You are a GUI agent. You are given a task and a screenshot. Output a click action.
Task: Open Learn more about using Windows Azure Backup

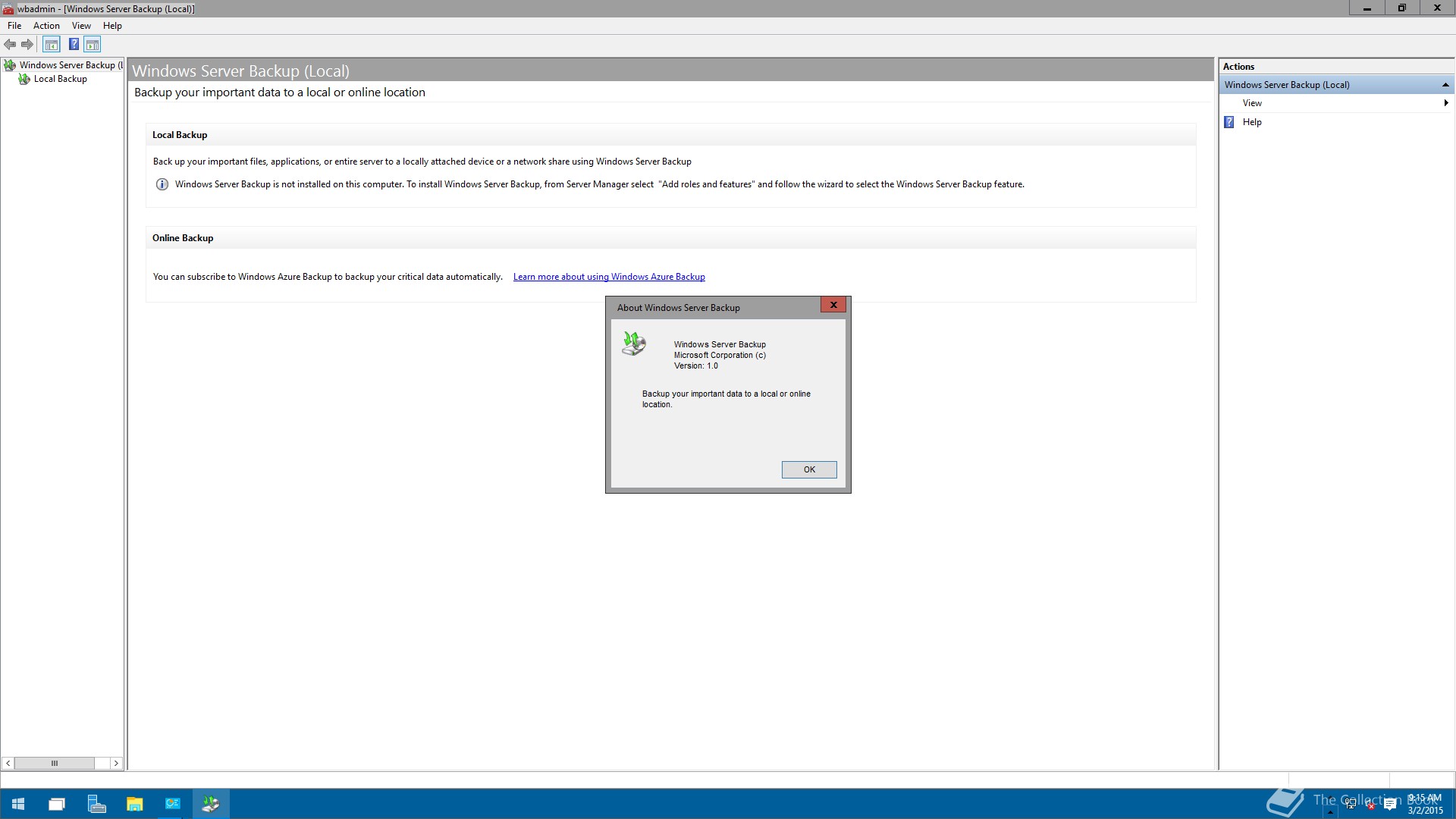[609, 277]
